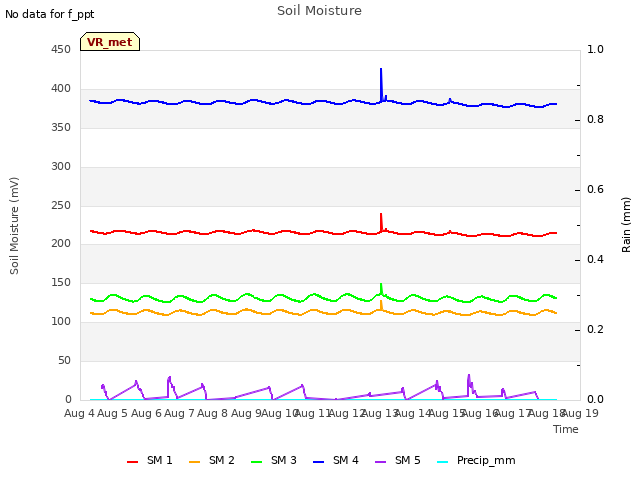The width and height of the screenshot is (640, 480).
Task: Click the 0.2 rain axis tick label
Action: pos(595,329)
